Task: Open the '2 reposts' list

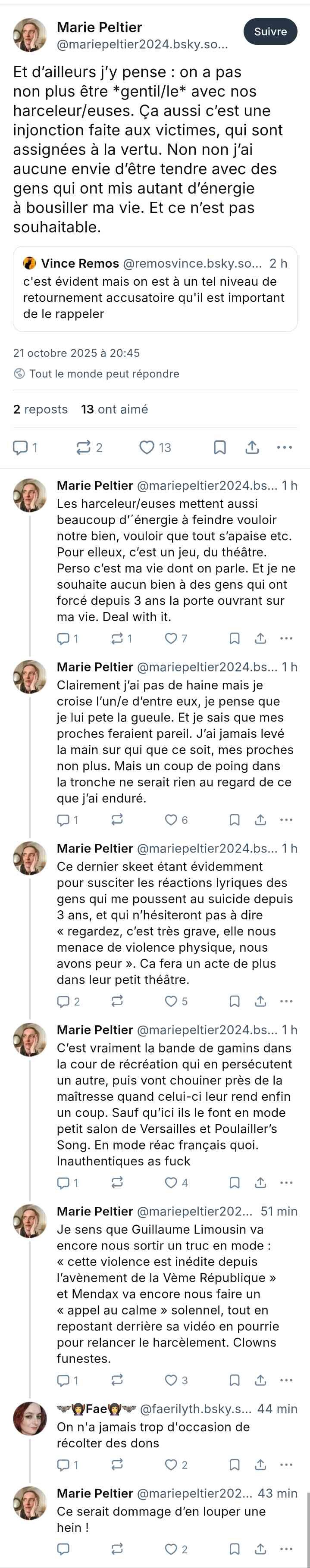Action: point(40,409)
